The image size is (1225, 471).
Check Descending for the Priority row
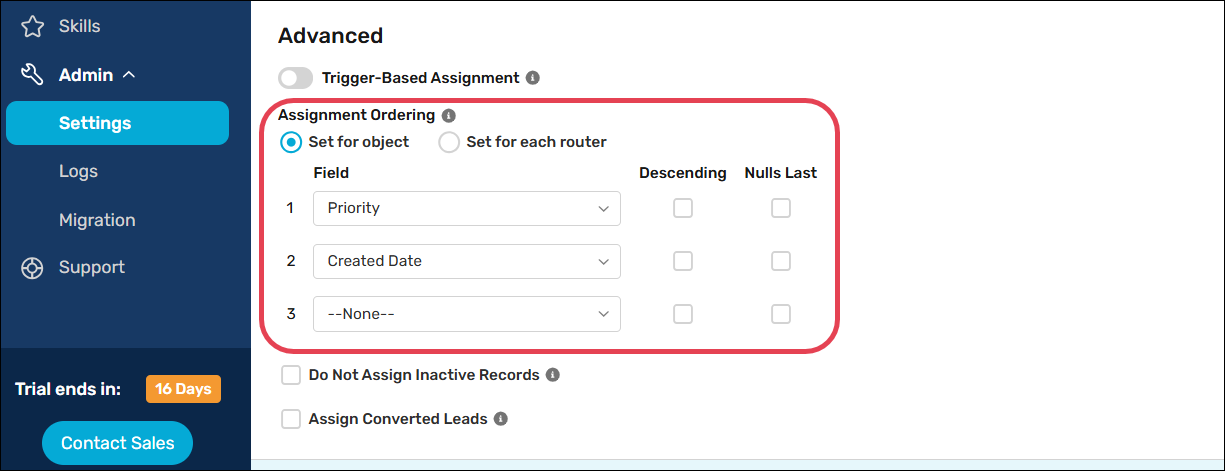click(x=683, y=209)
